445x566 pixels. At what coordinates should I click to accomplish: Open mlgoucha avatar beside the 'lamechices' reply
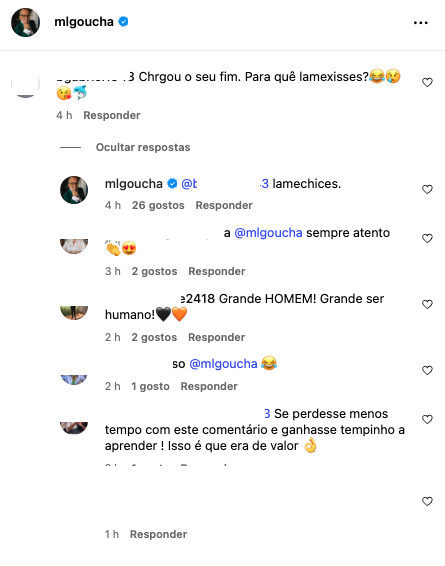point(74,190)
